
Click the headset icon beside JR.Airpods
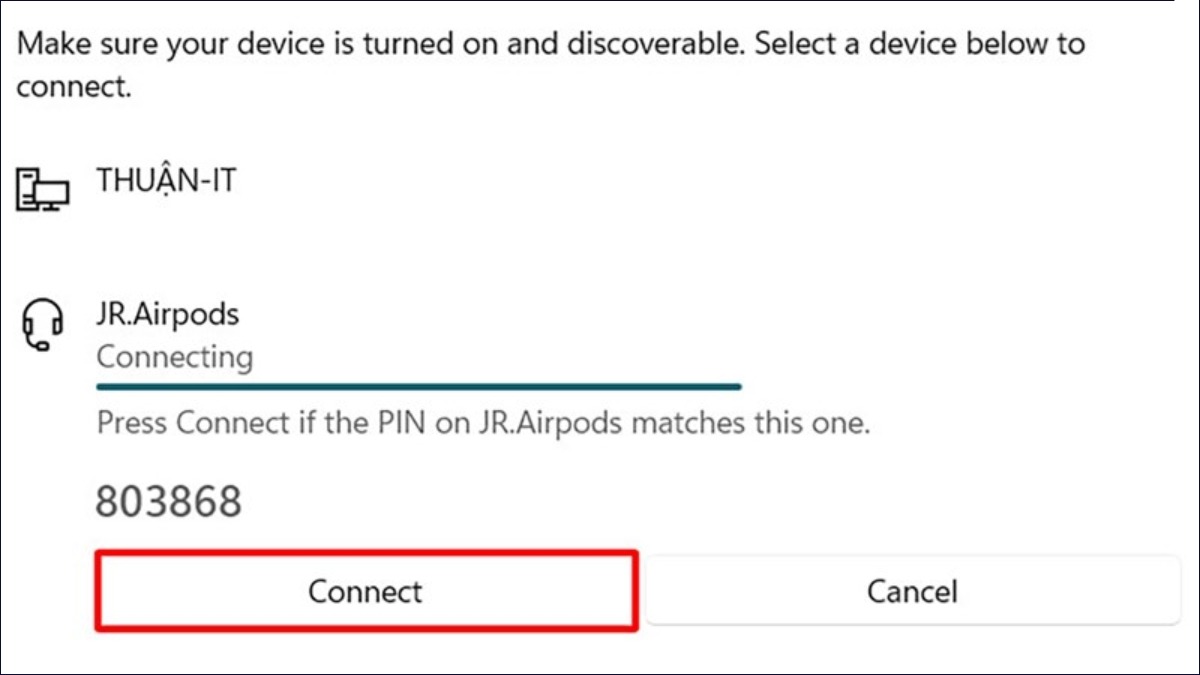tap(43, 325)
